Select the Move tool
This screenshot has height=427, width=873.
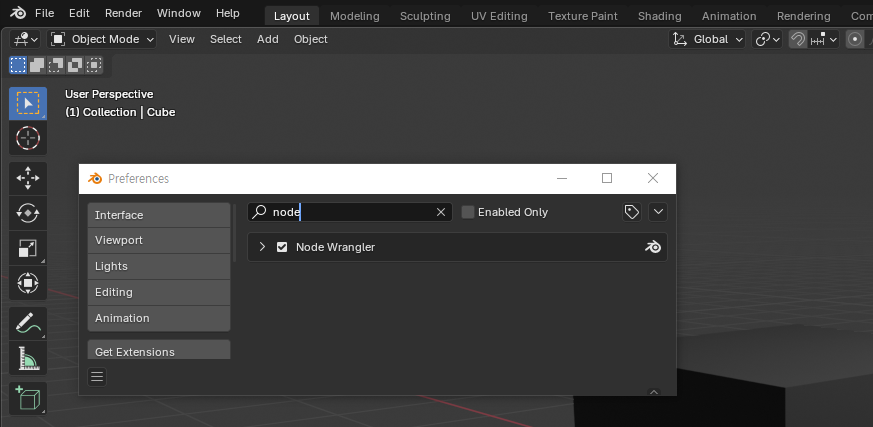28,178
